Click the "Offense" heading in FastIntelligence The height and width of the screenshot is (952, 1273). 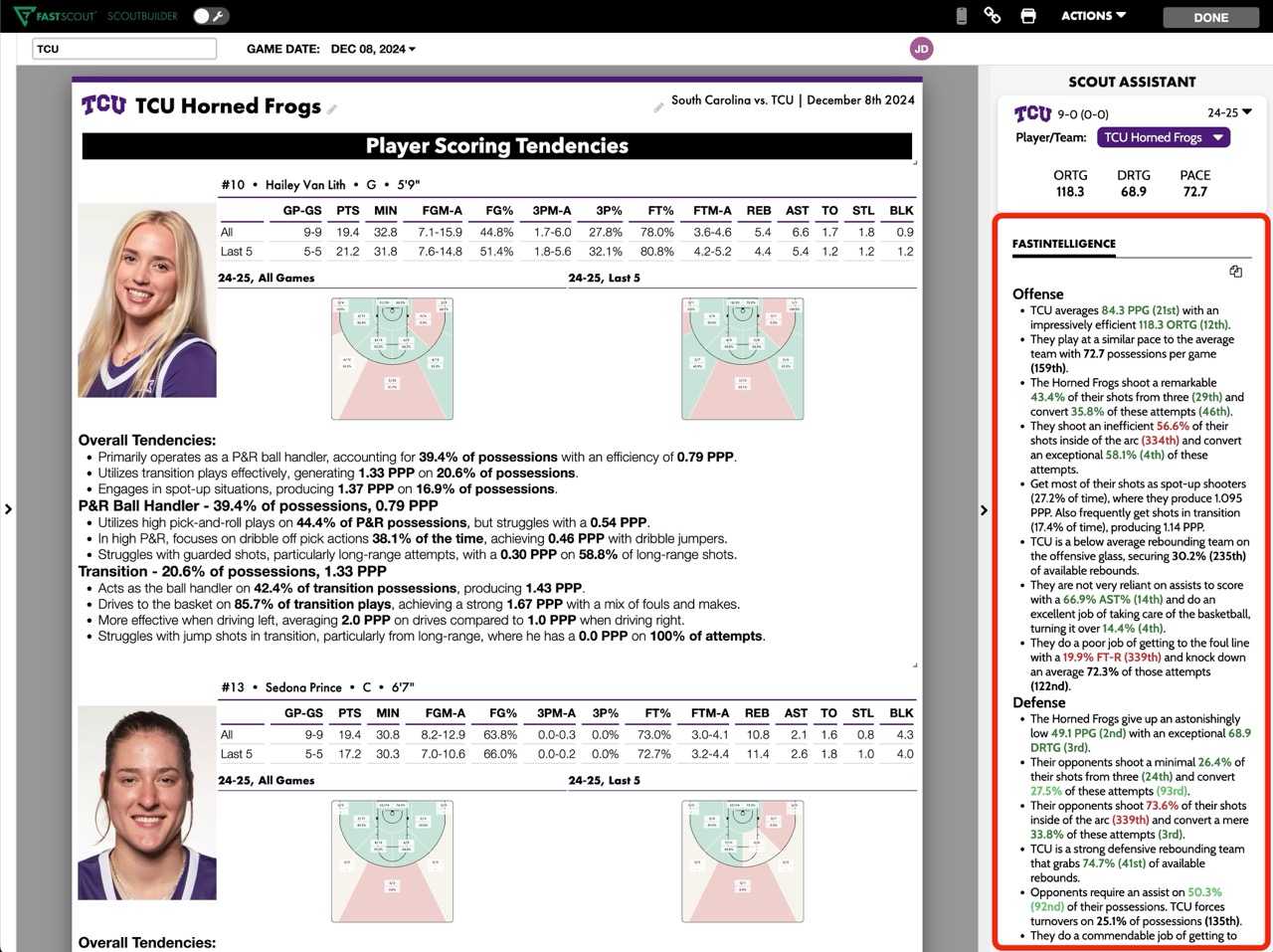point(1038,294)
